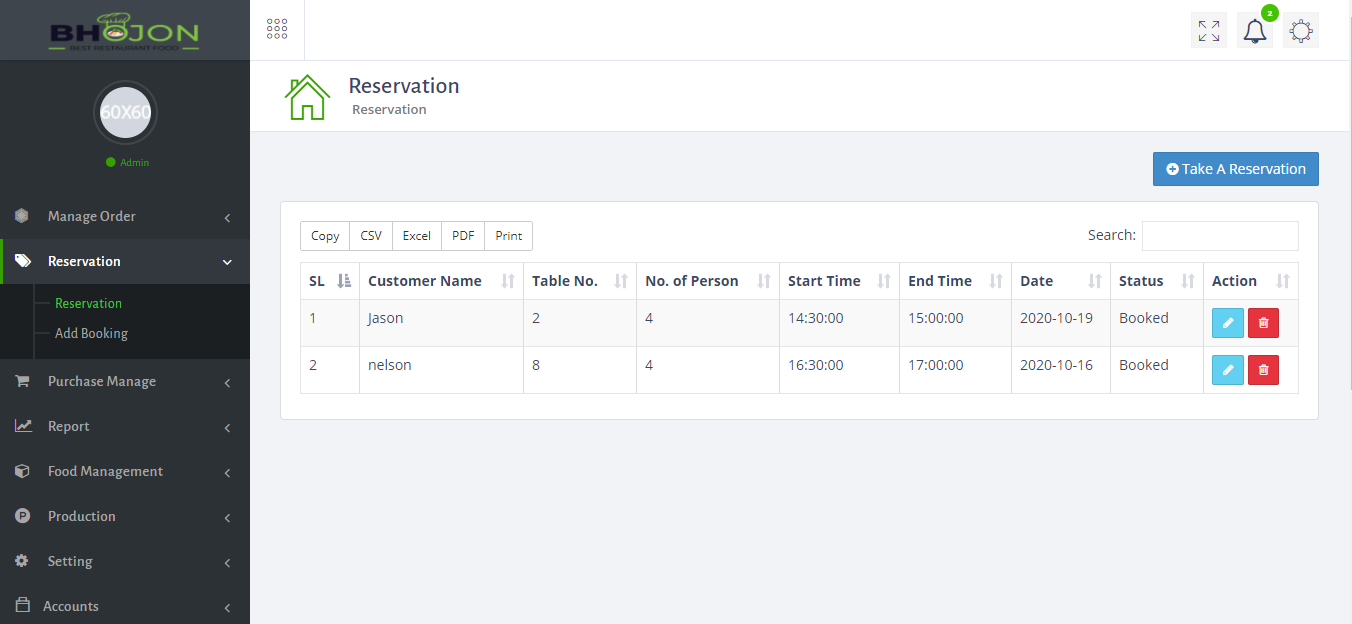Delete nelson's reservation with trash icon
The image size is (1352, 624).
[1263, 370]
